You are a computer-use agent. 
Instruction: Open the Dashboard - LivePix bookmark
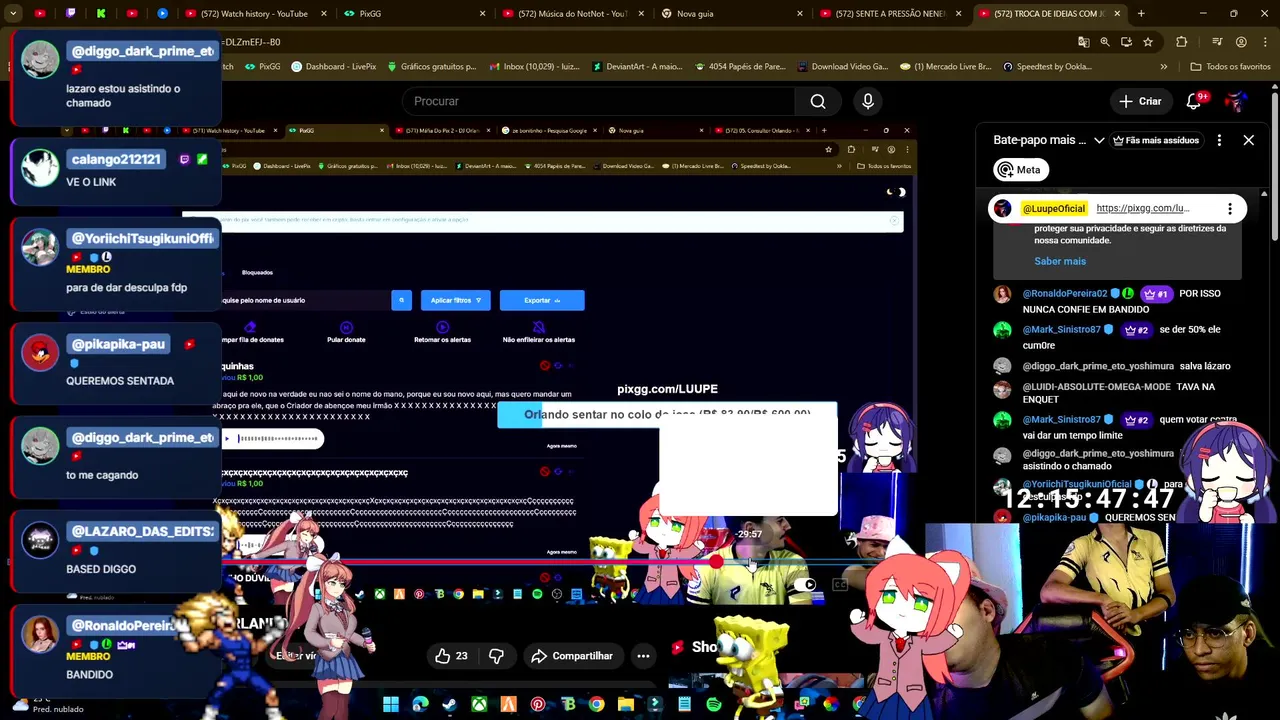pos(333,67)
